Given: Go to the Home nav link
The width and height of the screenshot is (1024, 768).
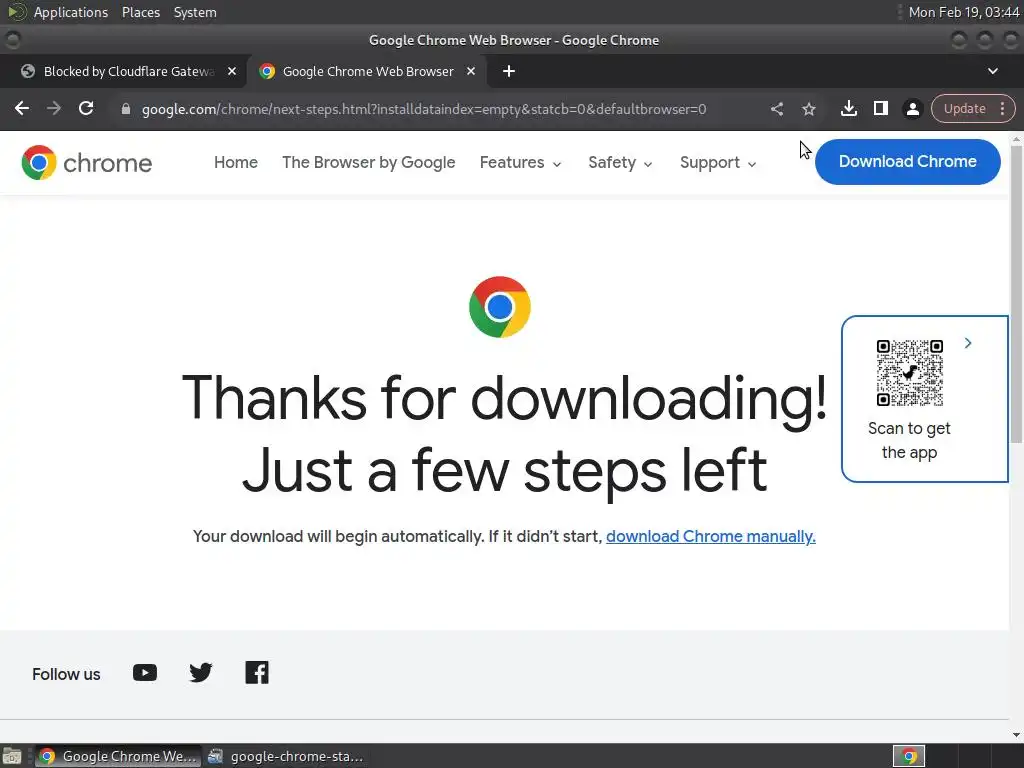Looking at the screenshot, I should pyautogui.click(x=236, y=162).
